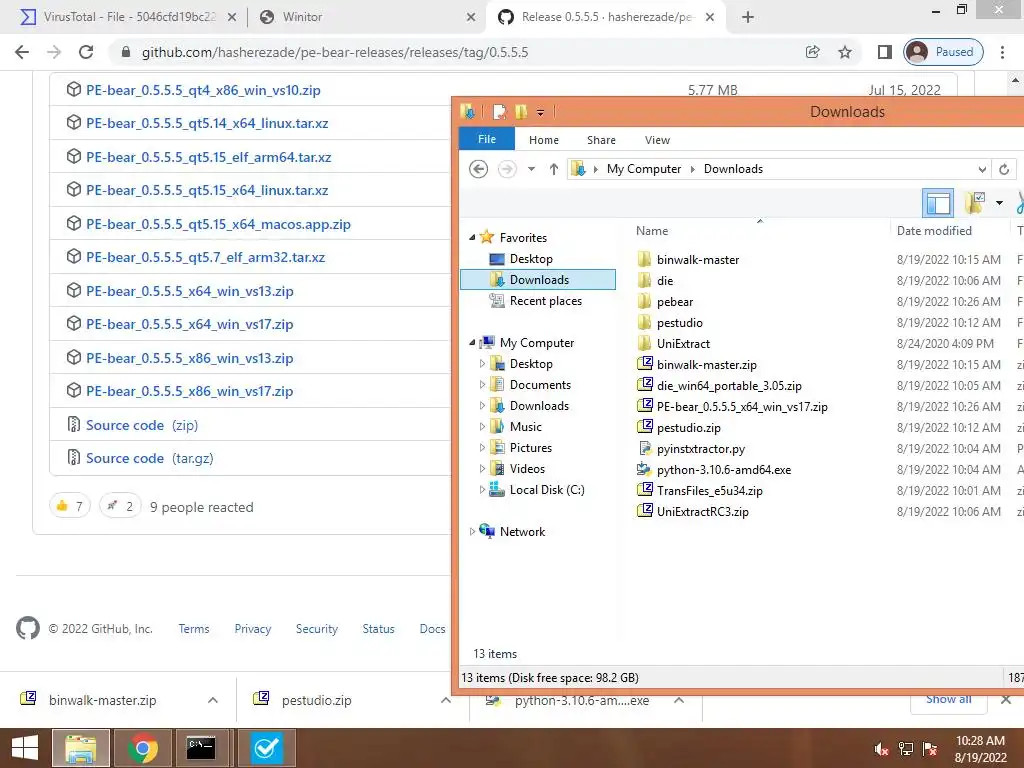Expand the Network tree node
The width and height of the screenshot is (1024, 768).
click(x=472, y=532)
